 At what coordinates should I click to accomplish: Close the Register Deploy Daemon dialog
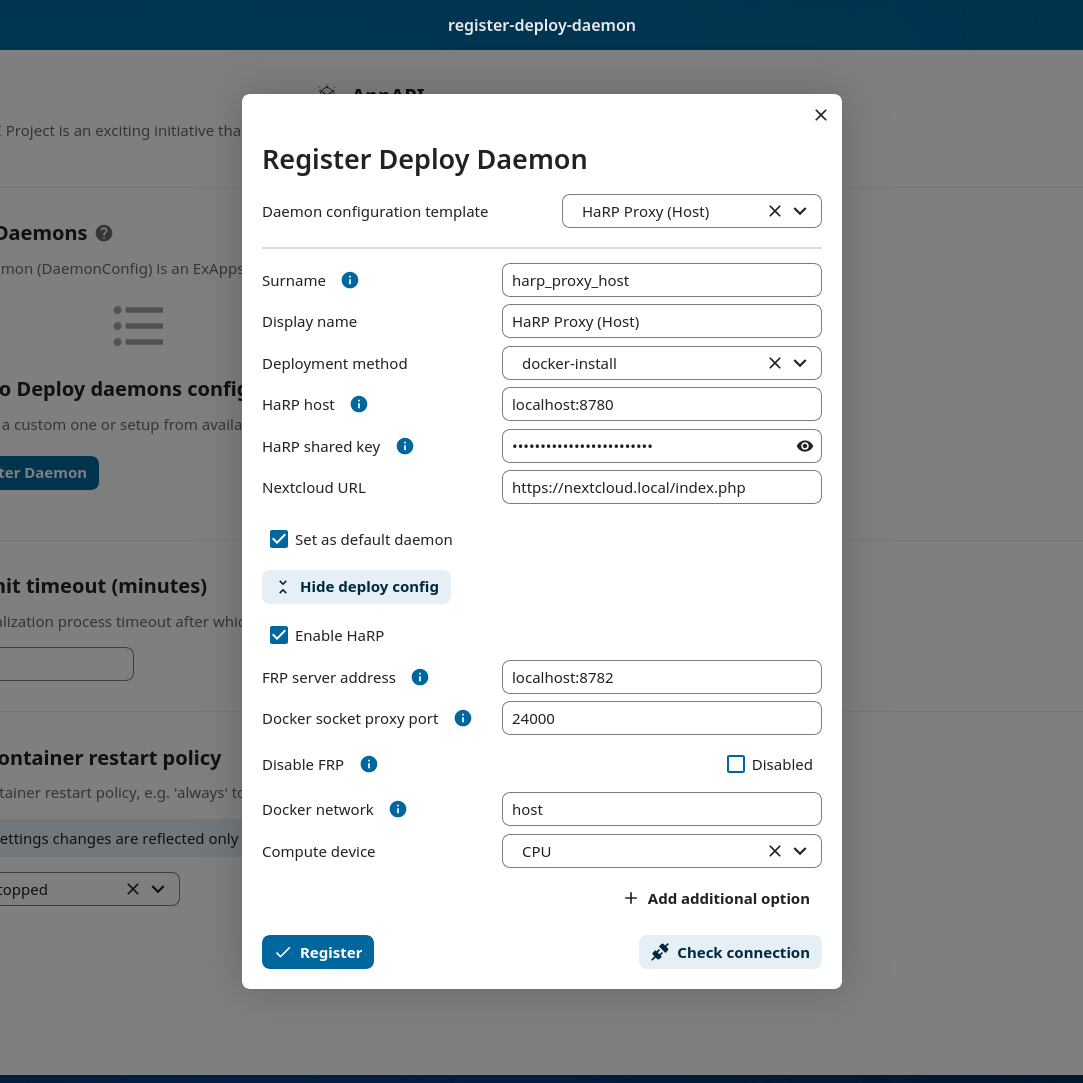click(821, 115)
